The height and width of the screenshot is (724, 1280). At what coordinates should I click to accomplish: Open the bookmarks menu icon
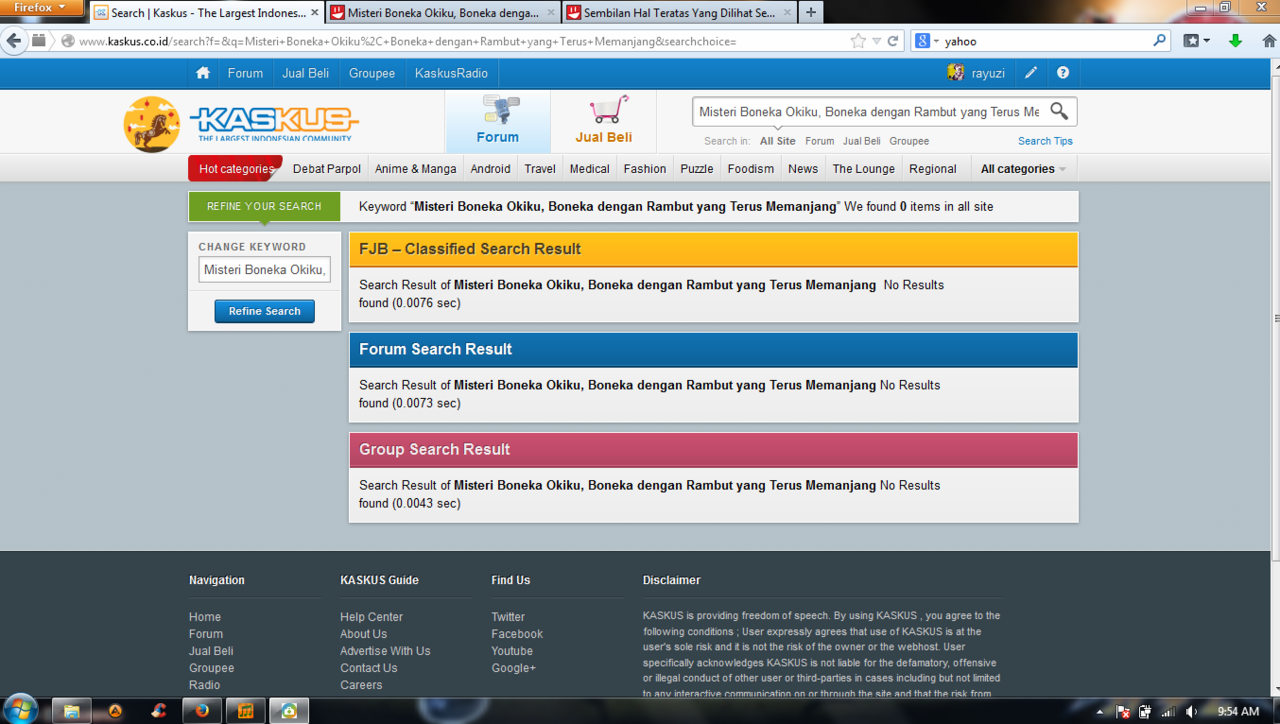(1196, 41)
